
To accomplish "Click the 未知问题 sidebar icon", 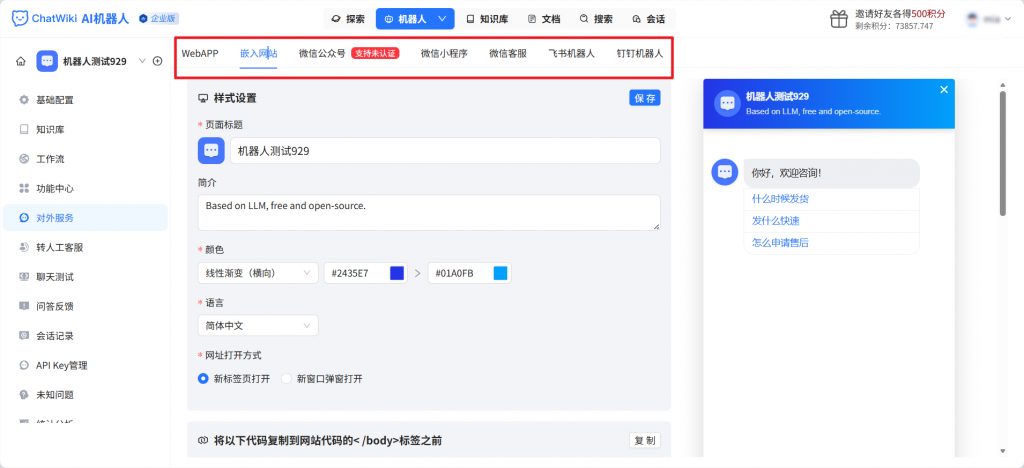I will [24, 395].
